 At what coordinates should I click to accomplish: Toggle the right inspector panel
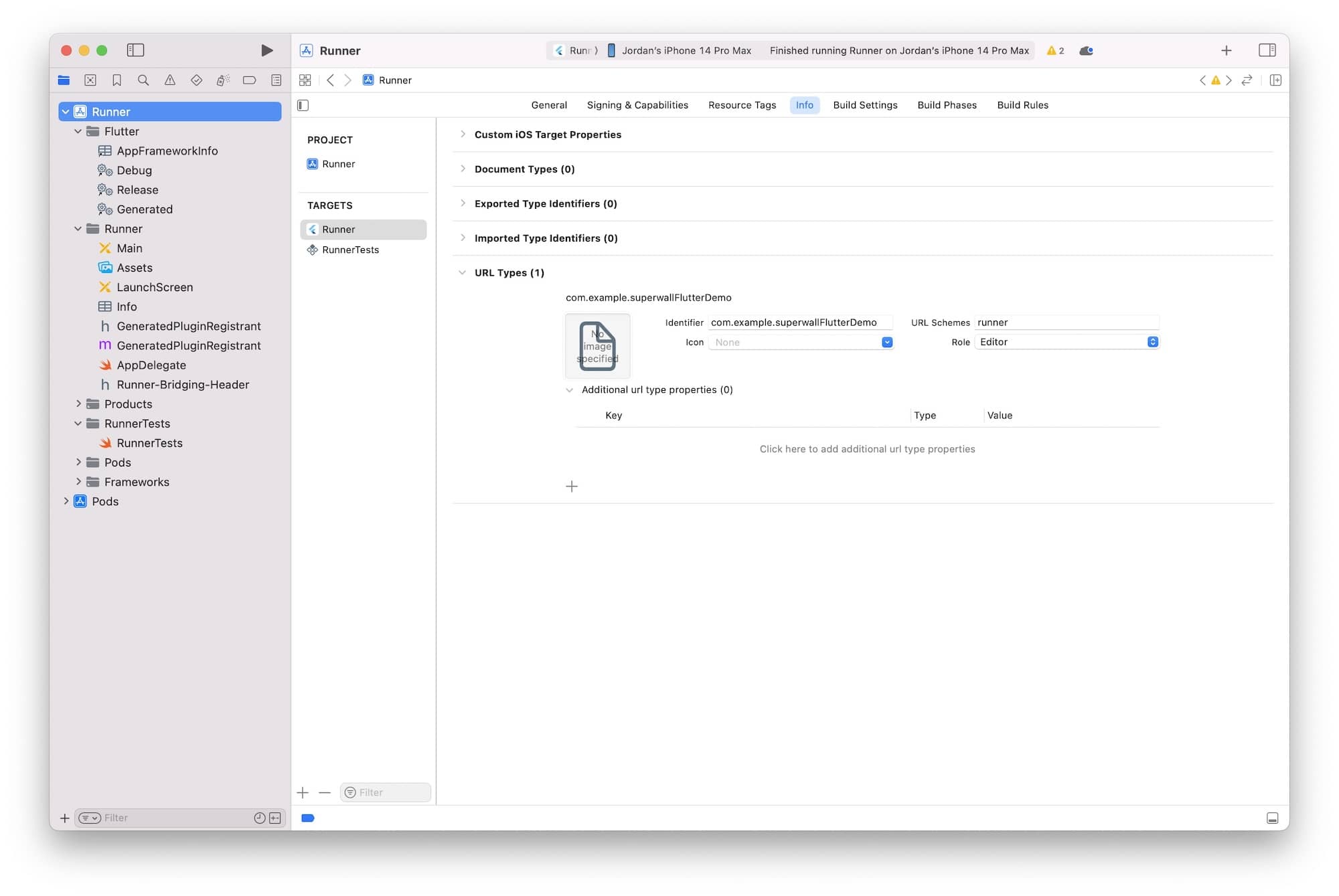(x=1267, y=50)
